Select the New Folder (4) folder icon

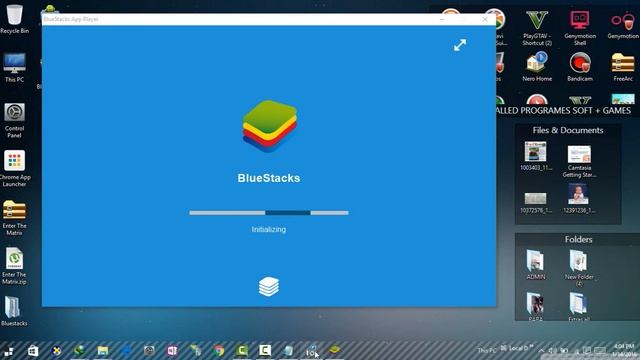tap(579, 267)
